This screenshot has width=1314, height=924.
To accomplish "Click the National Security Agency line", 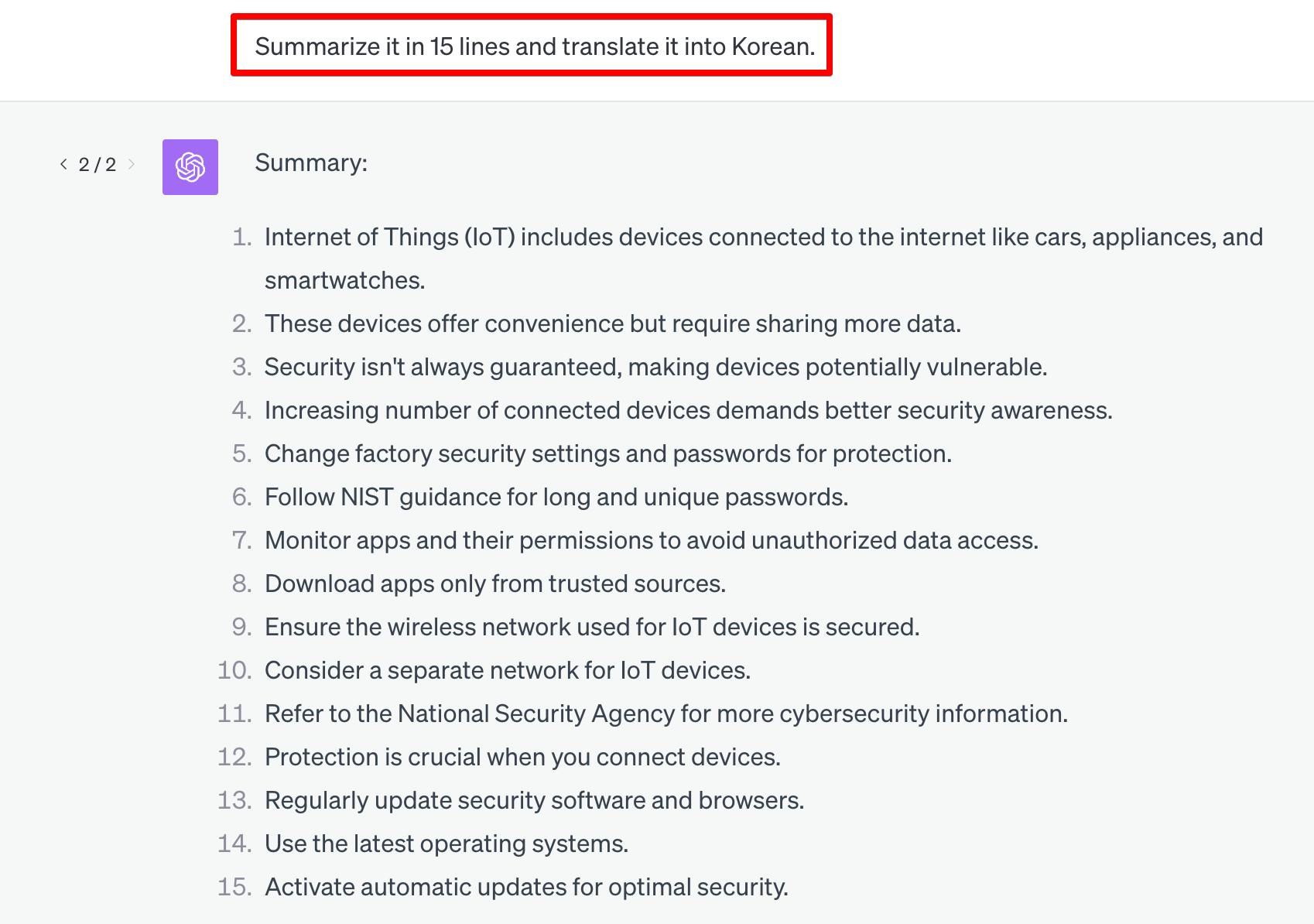I will click(x=666, y=714).
